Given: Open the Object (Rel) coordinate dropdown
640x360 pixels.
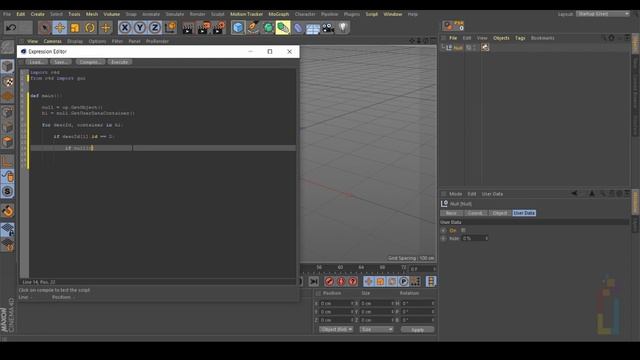Looking at the screenshot, I should 336,329.
